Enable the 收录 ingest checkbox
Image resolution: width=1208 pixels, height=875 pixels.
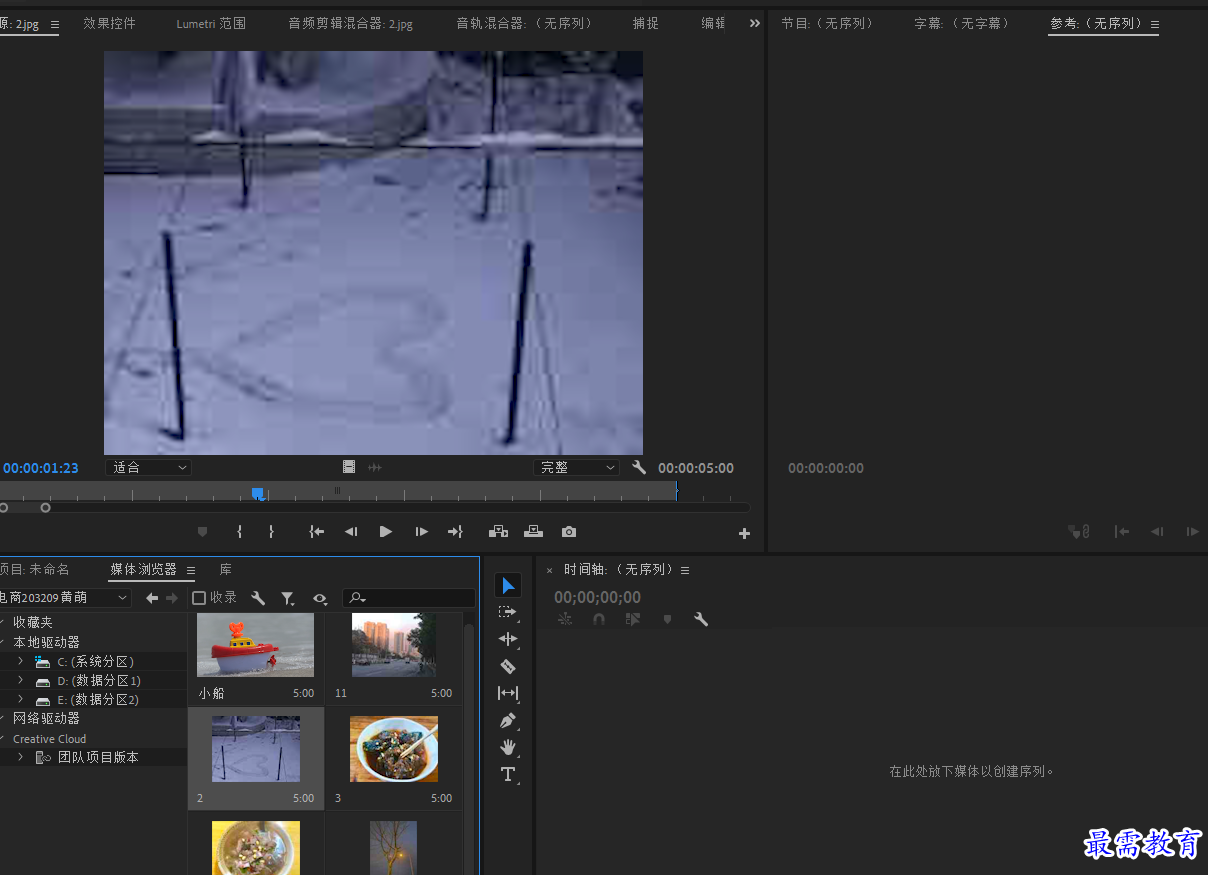pyautogui.click(x=199, y=598)
